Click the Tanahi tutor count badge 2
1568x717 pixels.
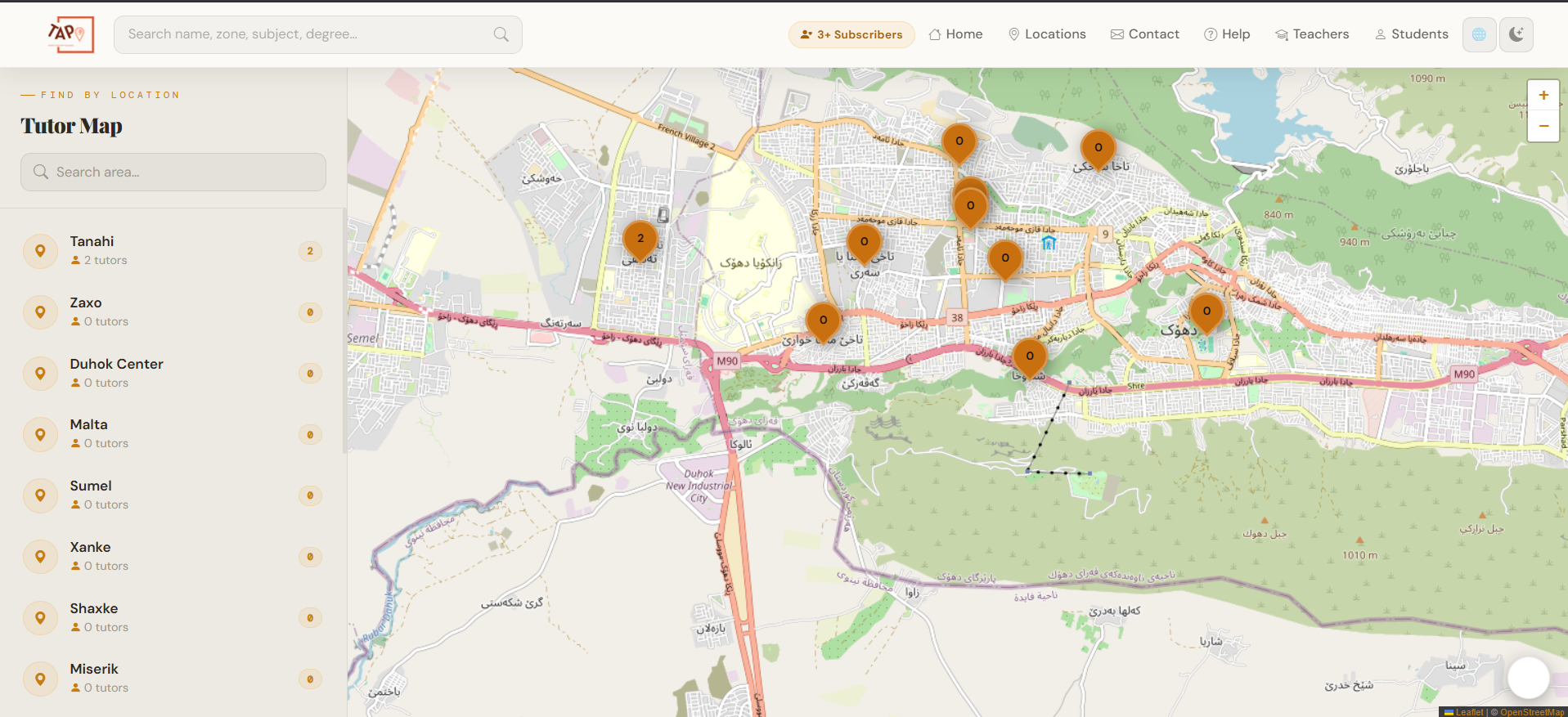(310, 251)
